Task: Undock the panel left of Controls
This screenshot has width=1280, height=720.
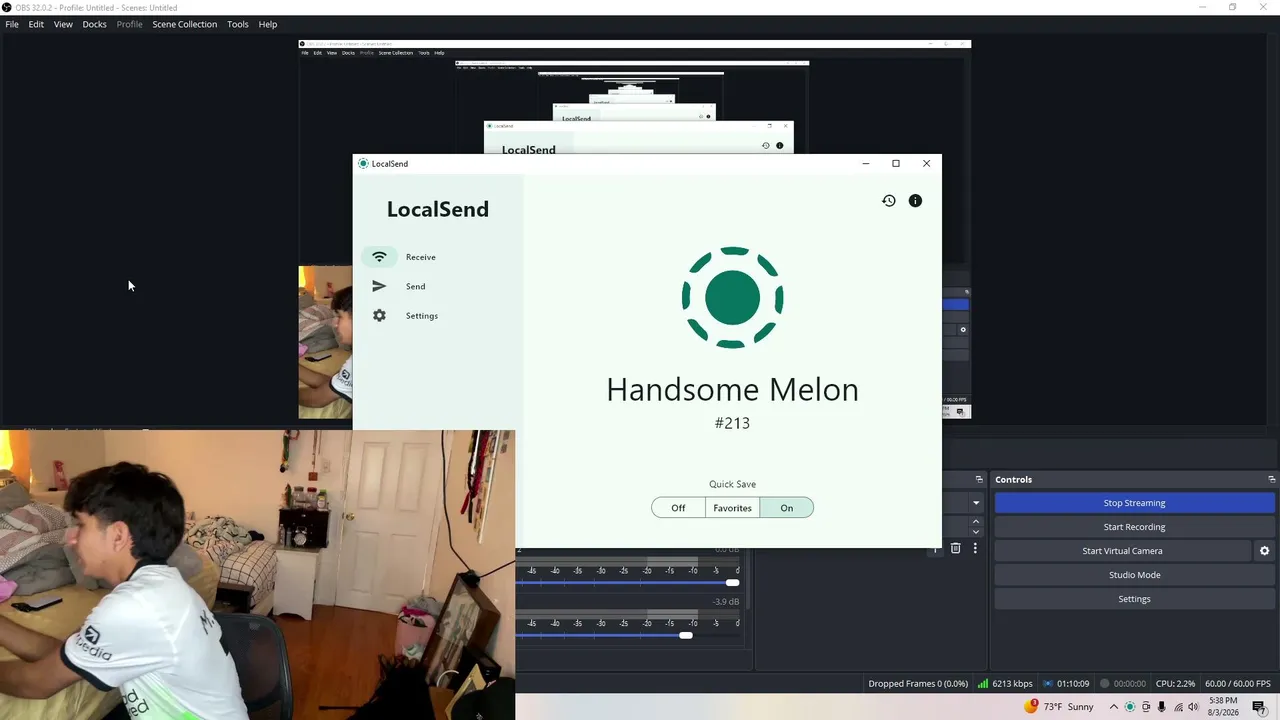Action: (977, 480)
